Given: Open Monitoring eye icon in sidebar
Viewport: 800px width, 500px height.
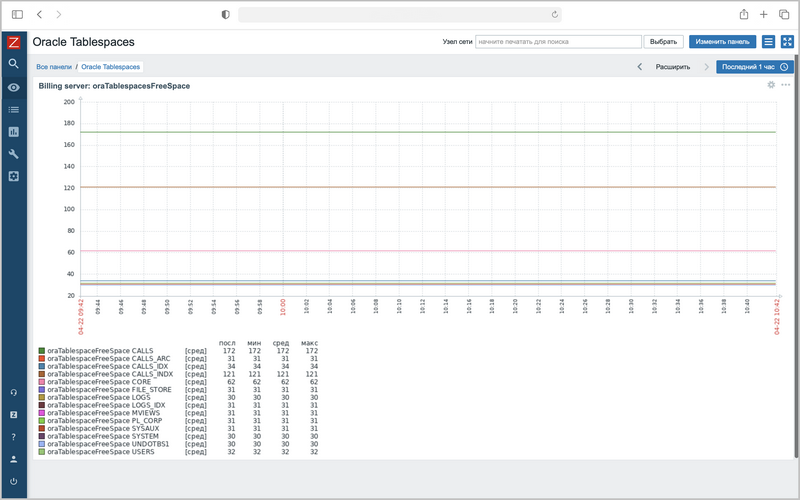Looking at the screenshot, I should (x=14, y=87).
